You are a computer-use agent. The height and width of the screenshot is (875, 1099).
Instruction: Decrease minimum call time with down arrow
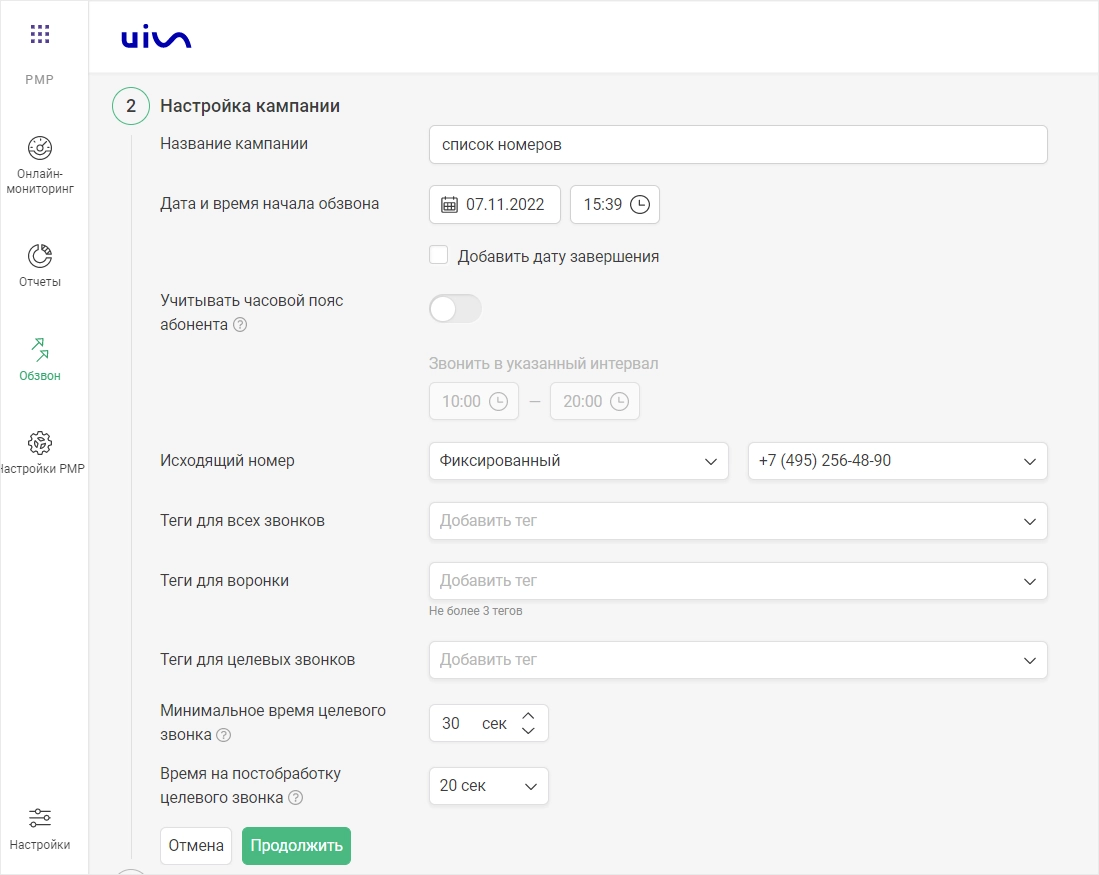click(528, 731)
